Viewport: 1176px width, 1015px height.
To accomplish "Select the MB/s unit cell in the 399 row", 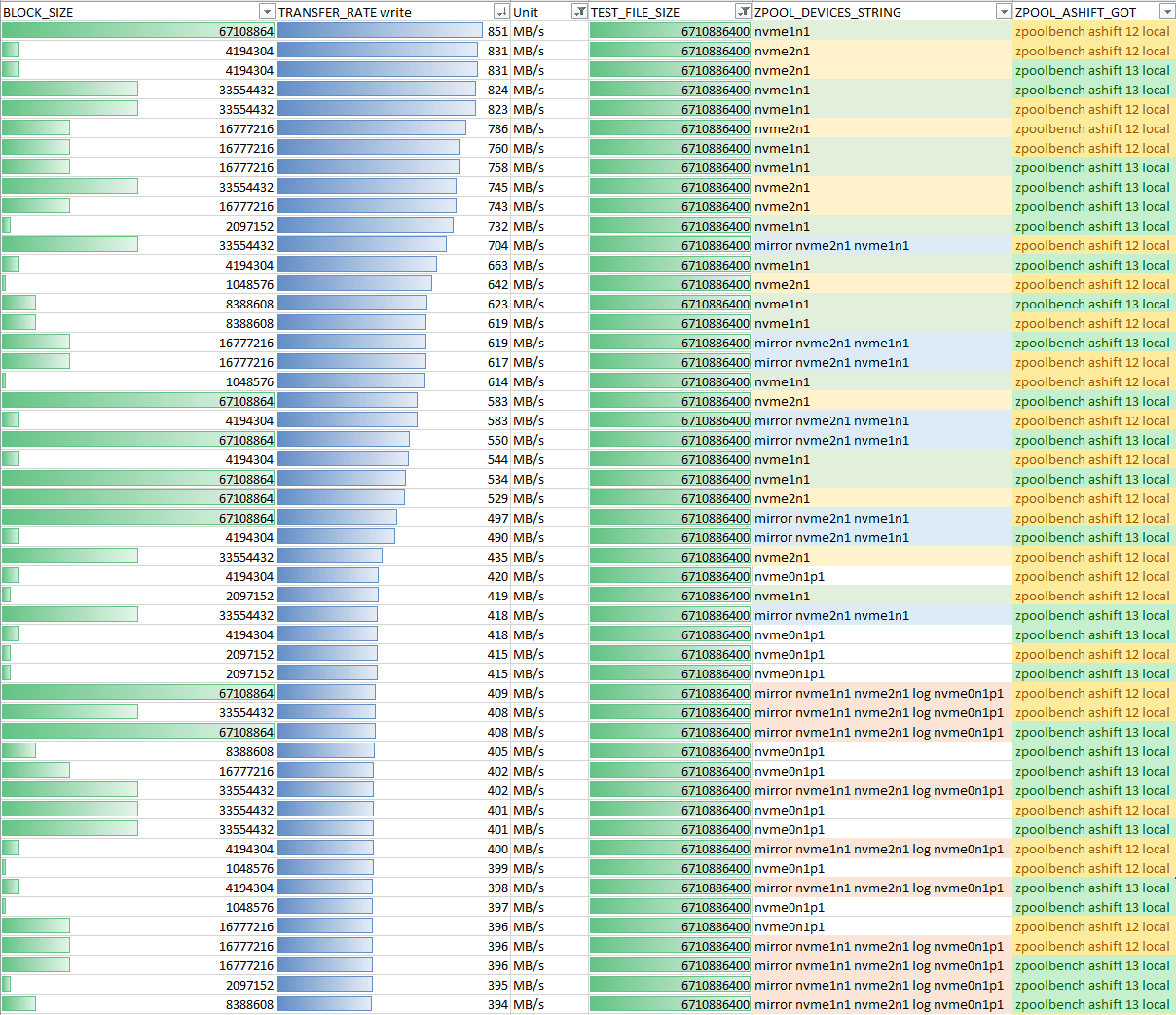I will point(549,868).
